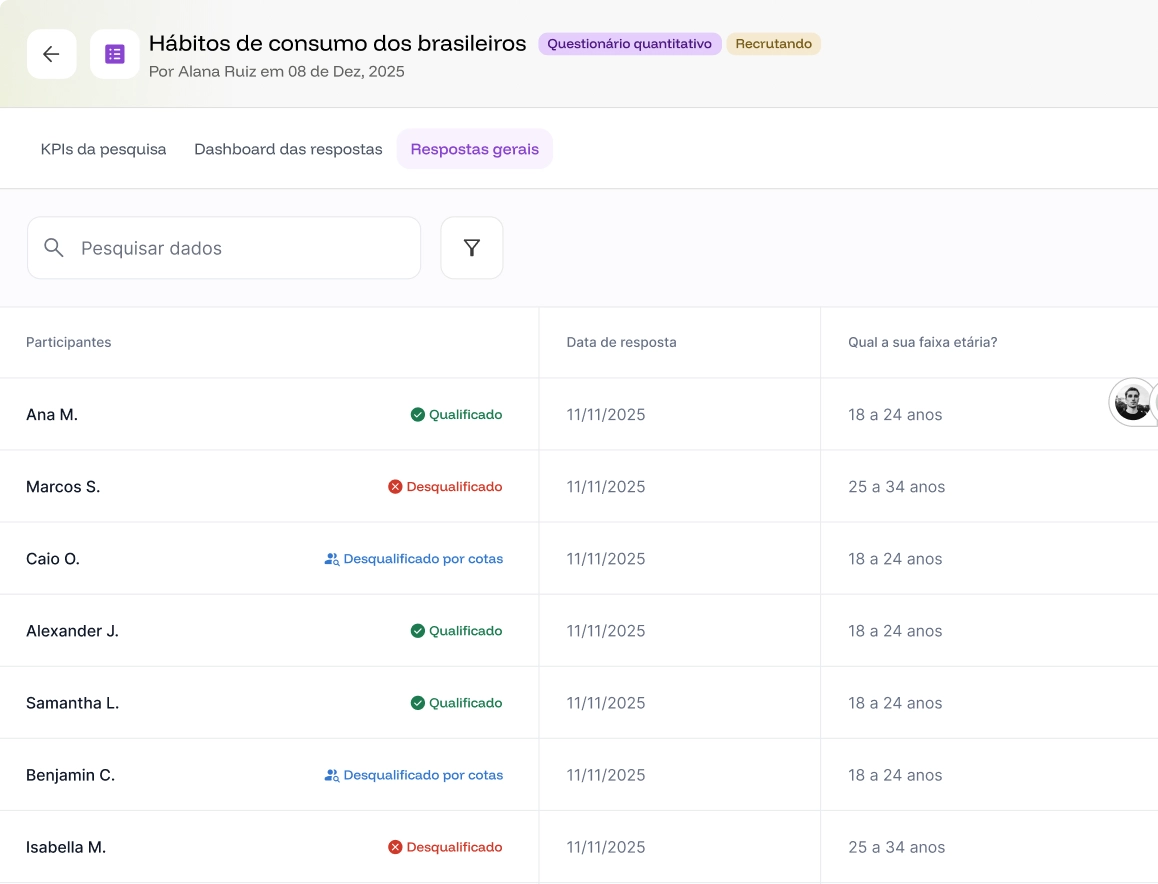The width and height of the screenshot is (1158, 884).
Task: Open participant Samantha L. row
Action: [72, 703]
